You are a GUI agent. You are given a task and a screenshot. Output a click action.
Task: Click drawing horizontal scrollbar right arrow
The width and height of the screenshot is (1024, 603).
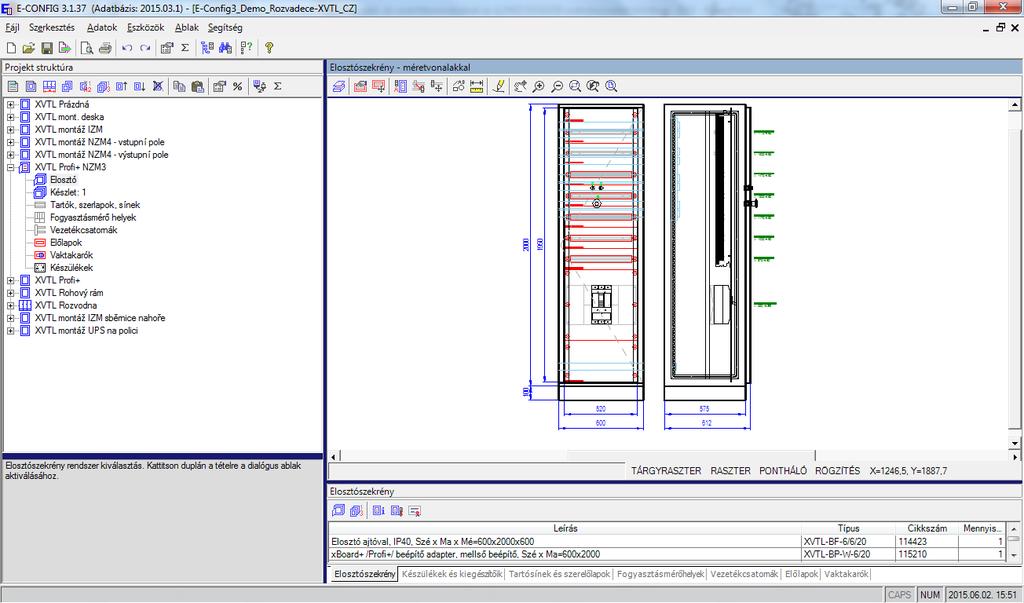coord(1015,457)
